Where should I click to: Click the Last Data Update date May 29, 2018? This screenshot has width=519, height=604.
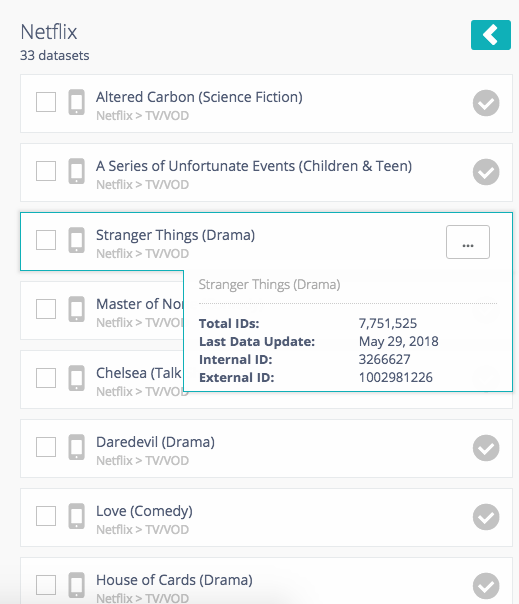(x=398, y=341)
